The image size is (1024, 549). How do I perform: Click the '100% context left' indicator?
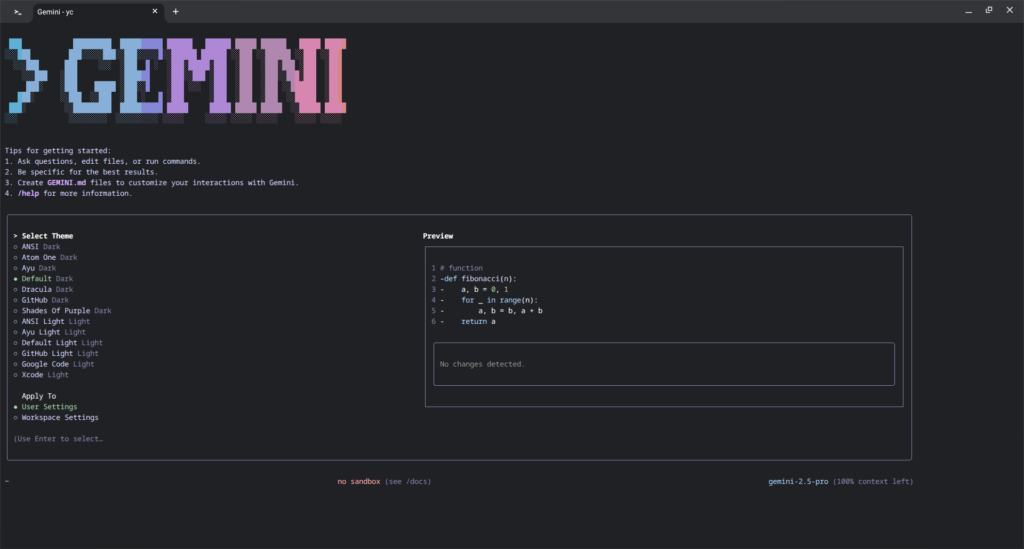pos(873,482)
